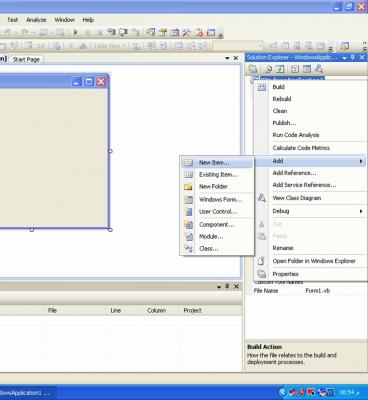Viewport: 368px width, 400px height.
Task: Open Properties Window from main toolbar icon
Action: pyautogui.click(x=163, y=32)
